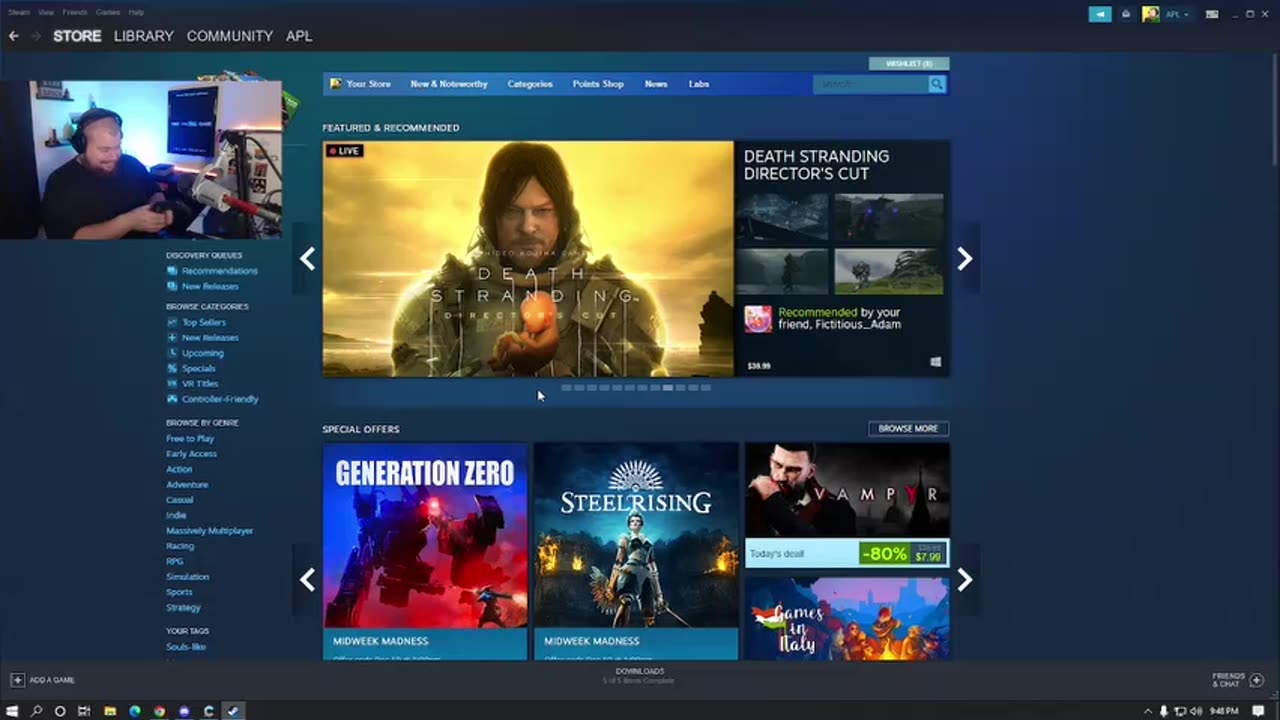Show the previous featured game
Image resolution: width=1280 pixels, height=720 pixels.
307,259
